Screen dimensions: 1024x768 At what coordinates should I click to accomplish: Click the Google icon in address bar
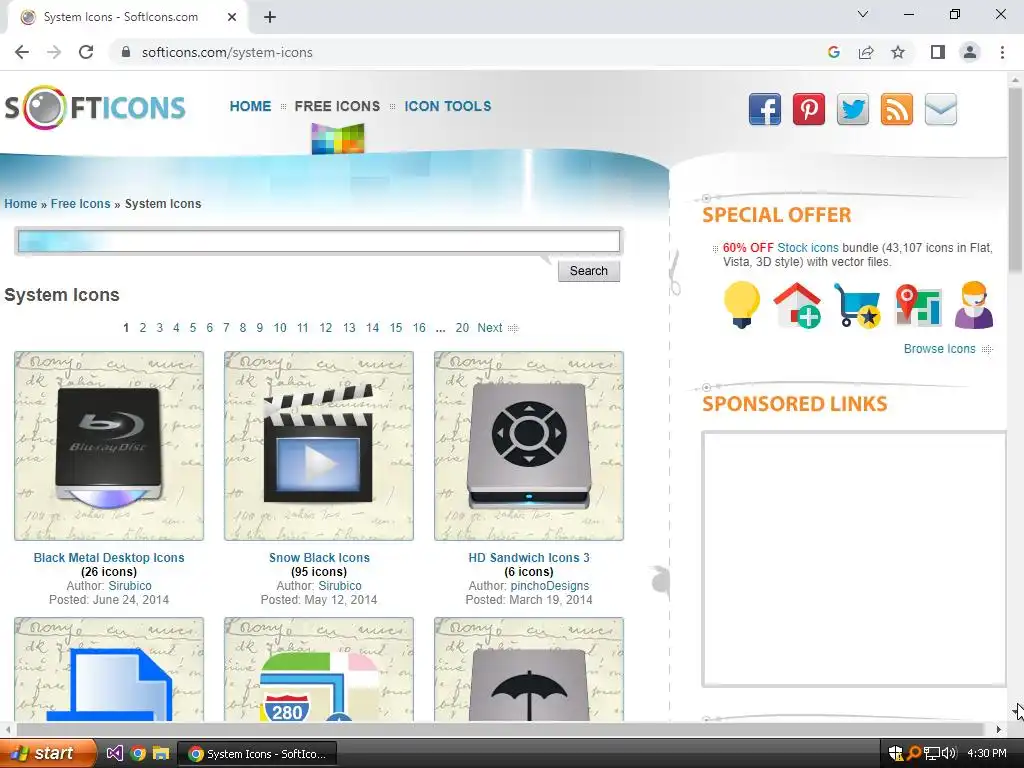click(833, 52)
